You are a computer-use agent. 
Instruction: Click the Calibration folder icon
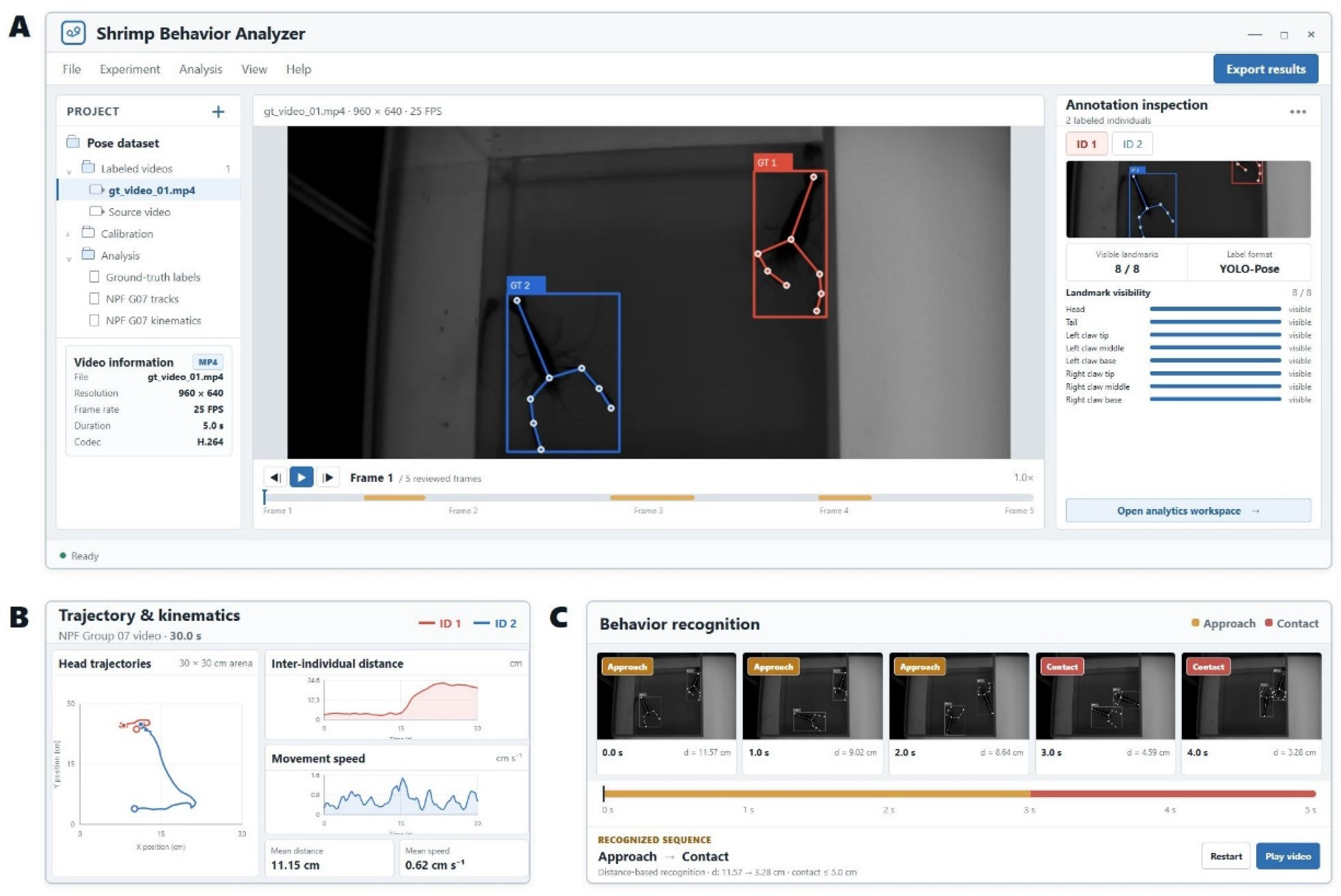[x=88, y=232]
